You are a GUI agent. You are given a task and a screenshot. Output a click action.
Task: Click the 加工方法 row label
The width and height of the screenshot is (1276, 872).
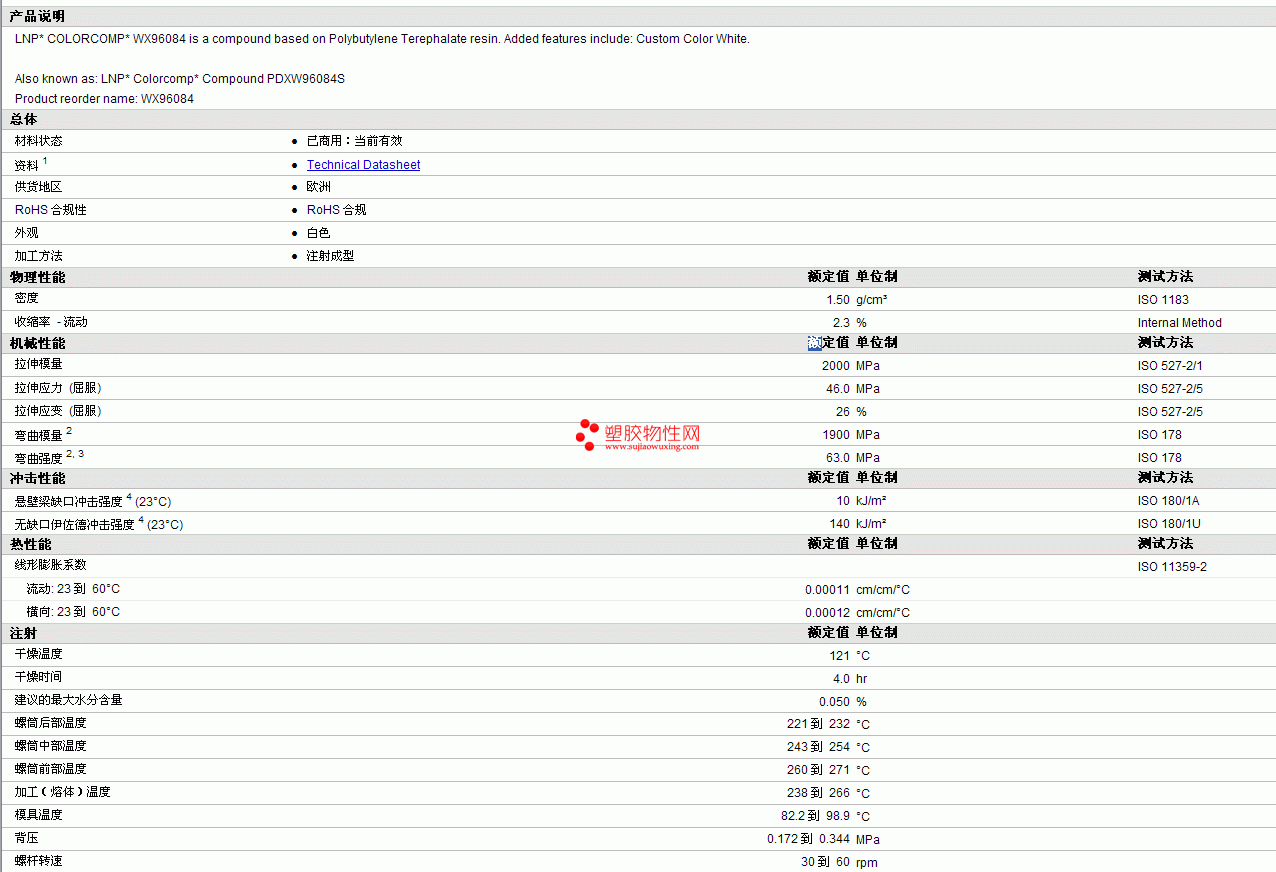coord(38,256)
